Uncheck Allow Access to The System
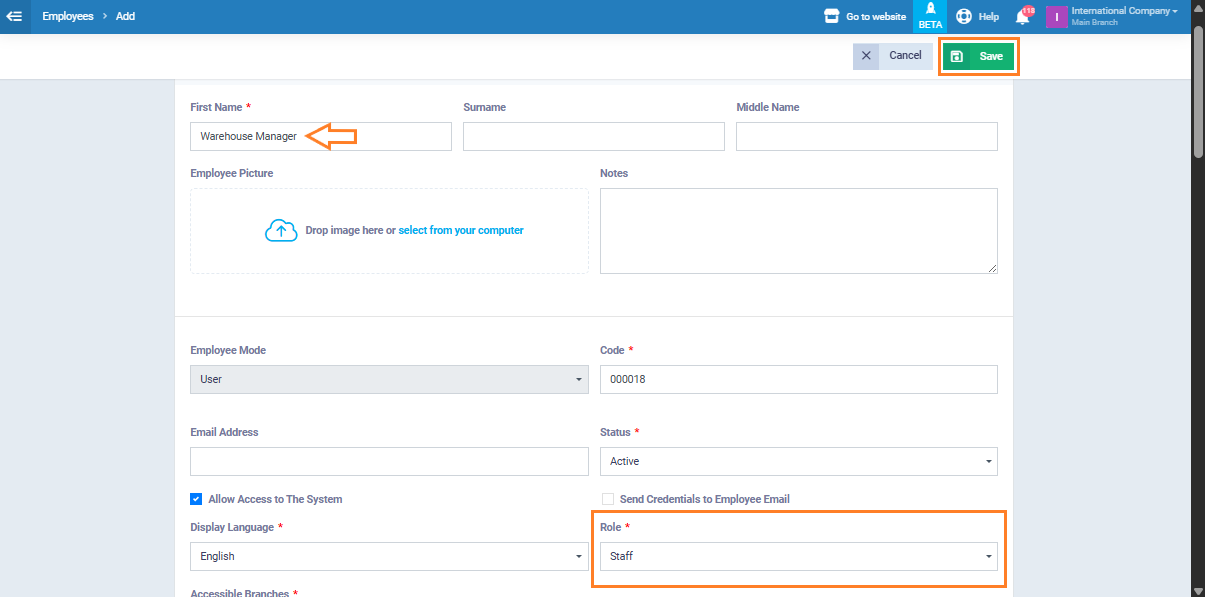Screen dimensions: 1205x597 pos(196,499)
